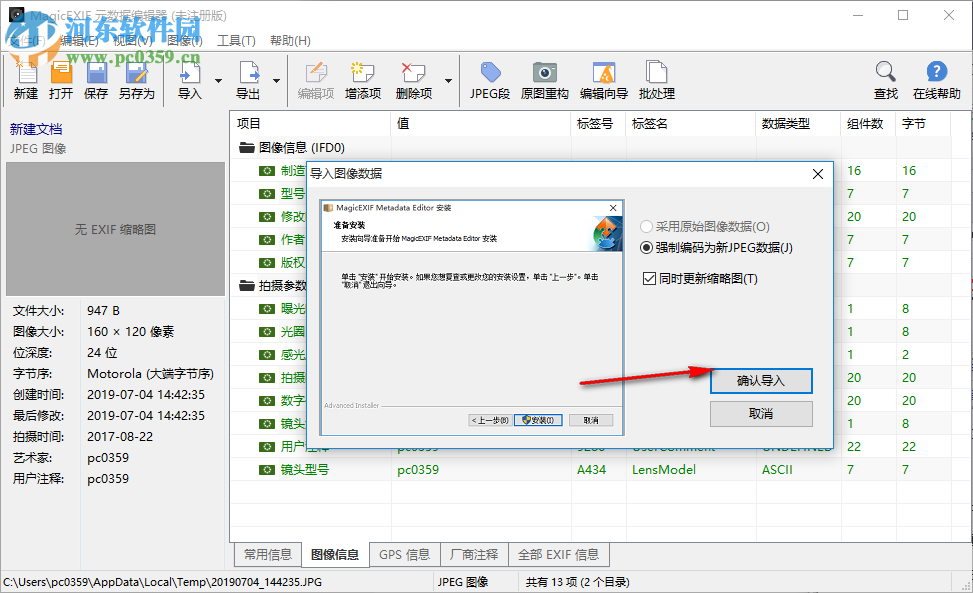
Task: Open the 删除项 dropdown arrow
Action: click(448, 81)
